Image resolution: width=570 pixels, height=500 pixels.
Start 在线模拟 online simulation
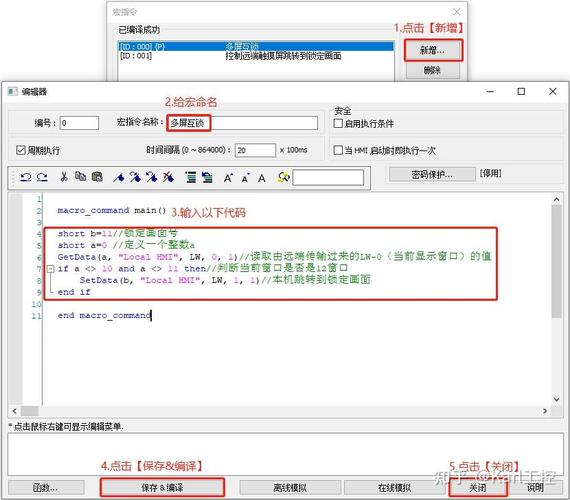point(394,488)
